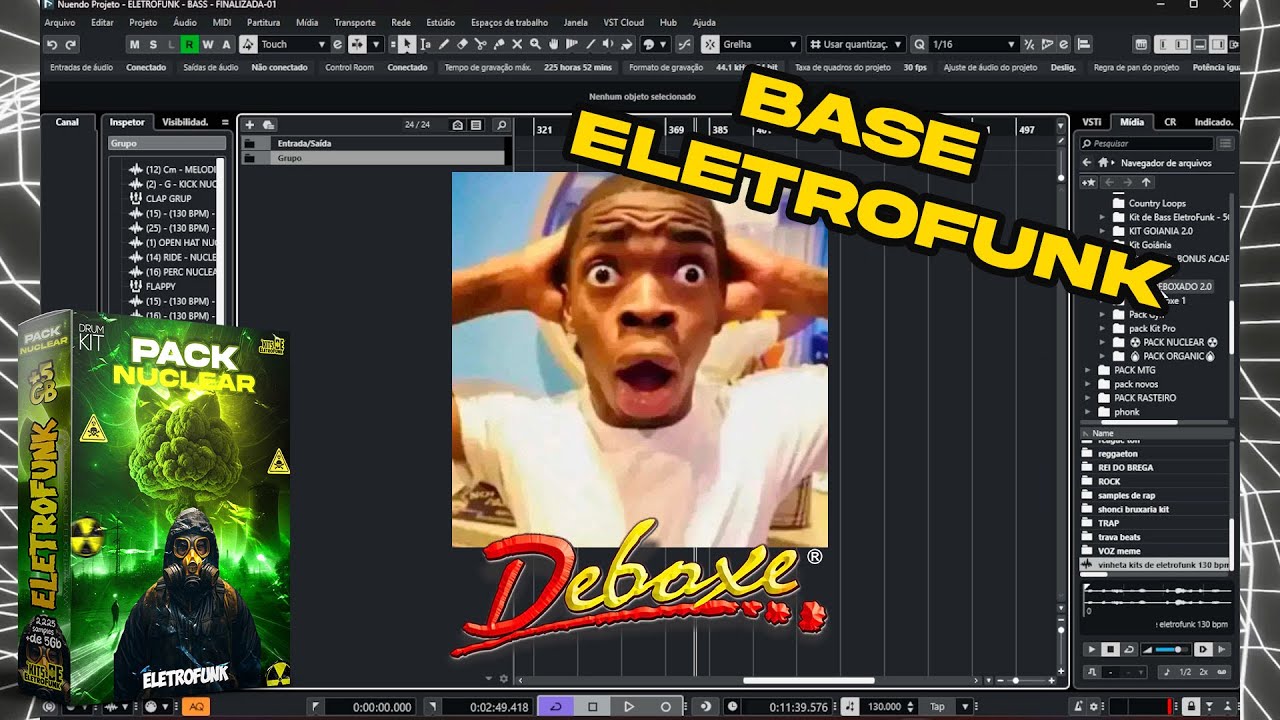This screenshot has width=1280, height=720.
Task: Switch to the VSTi tab
Action: [x=1092, y=122]
